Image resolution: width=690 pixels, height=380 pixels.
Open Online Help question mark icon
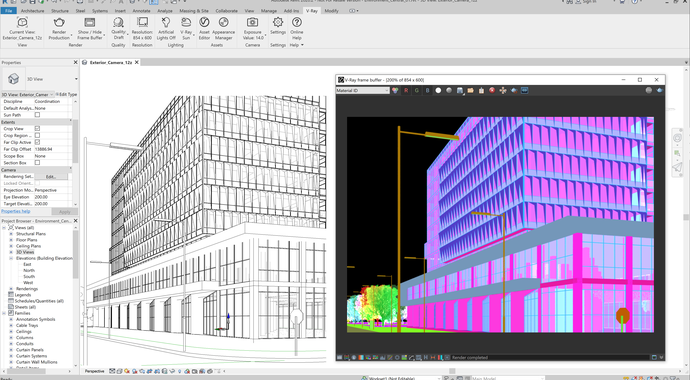click(x=297, y=22)
